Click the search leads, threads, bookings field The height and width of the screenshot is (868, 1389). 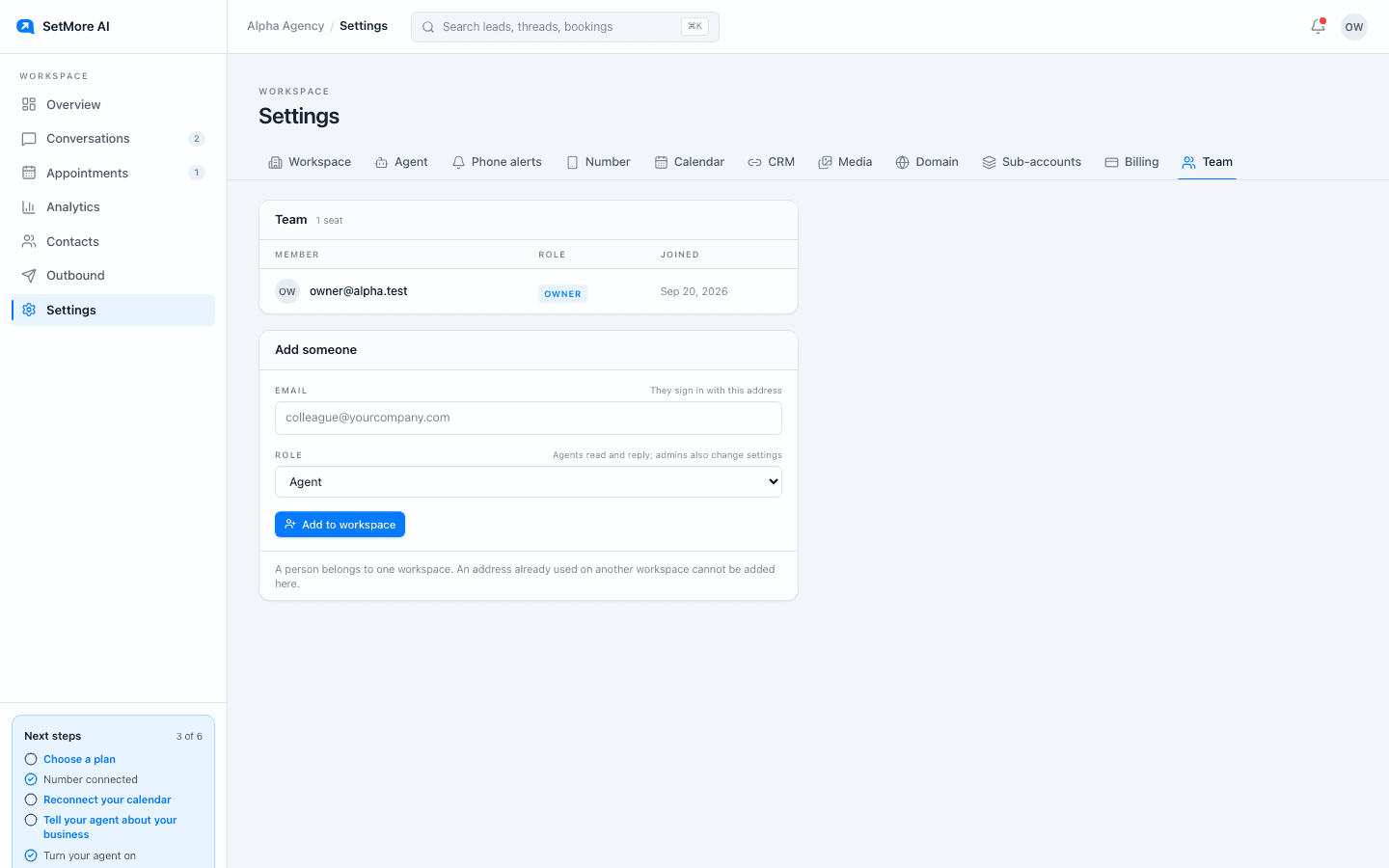point(565,27)
